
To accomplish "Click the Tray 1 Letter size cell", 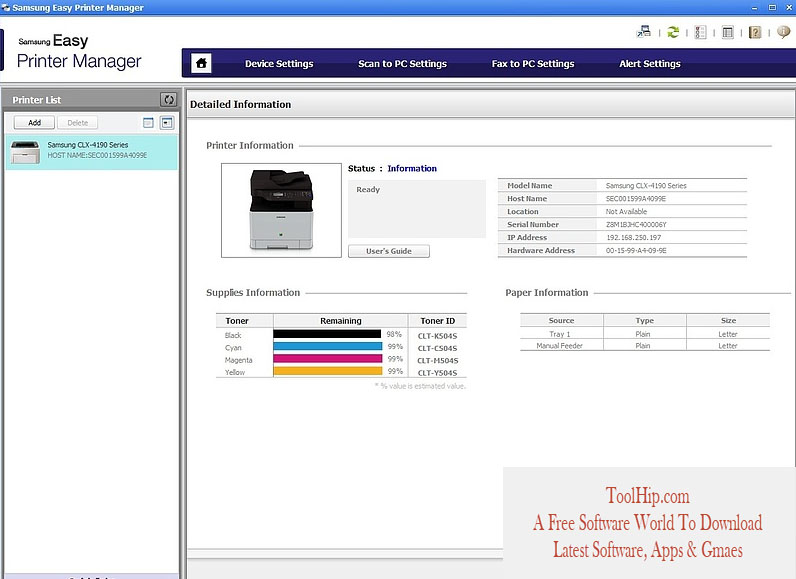I will [727, 334].
